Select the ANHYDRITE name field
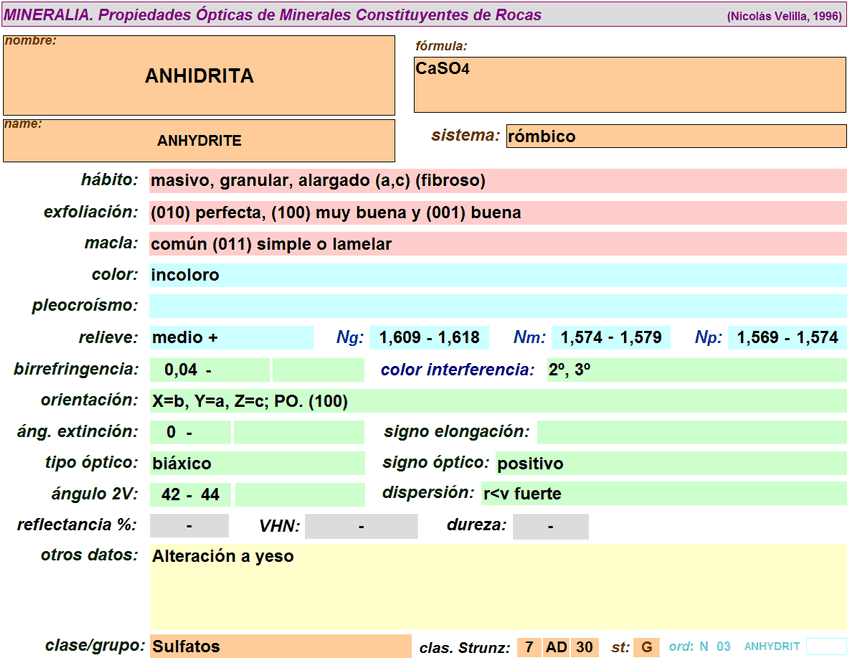 point(199,141)
